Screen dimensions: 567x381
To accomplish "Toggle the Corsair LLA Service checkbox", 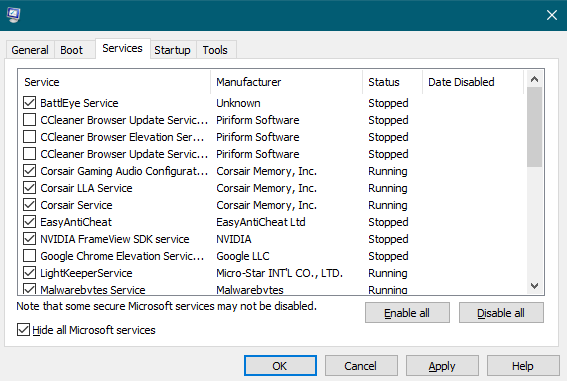I will (x=29, y=188).
